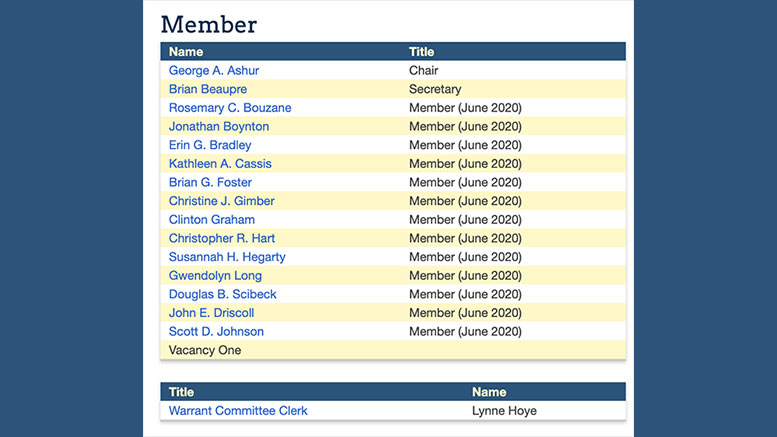Click the Susannah H. Hegarty link
Viewport: 777px width, 437px height.
pos(227,257)
